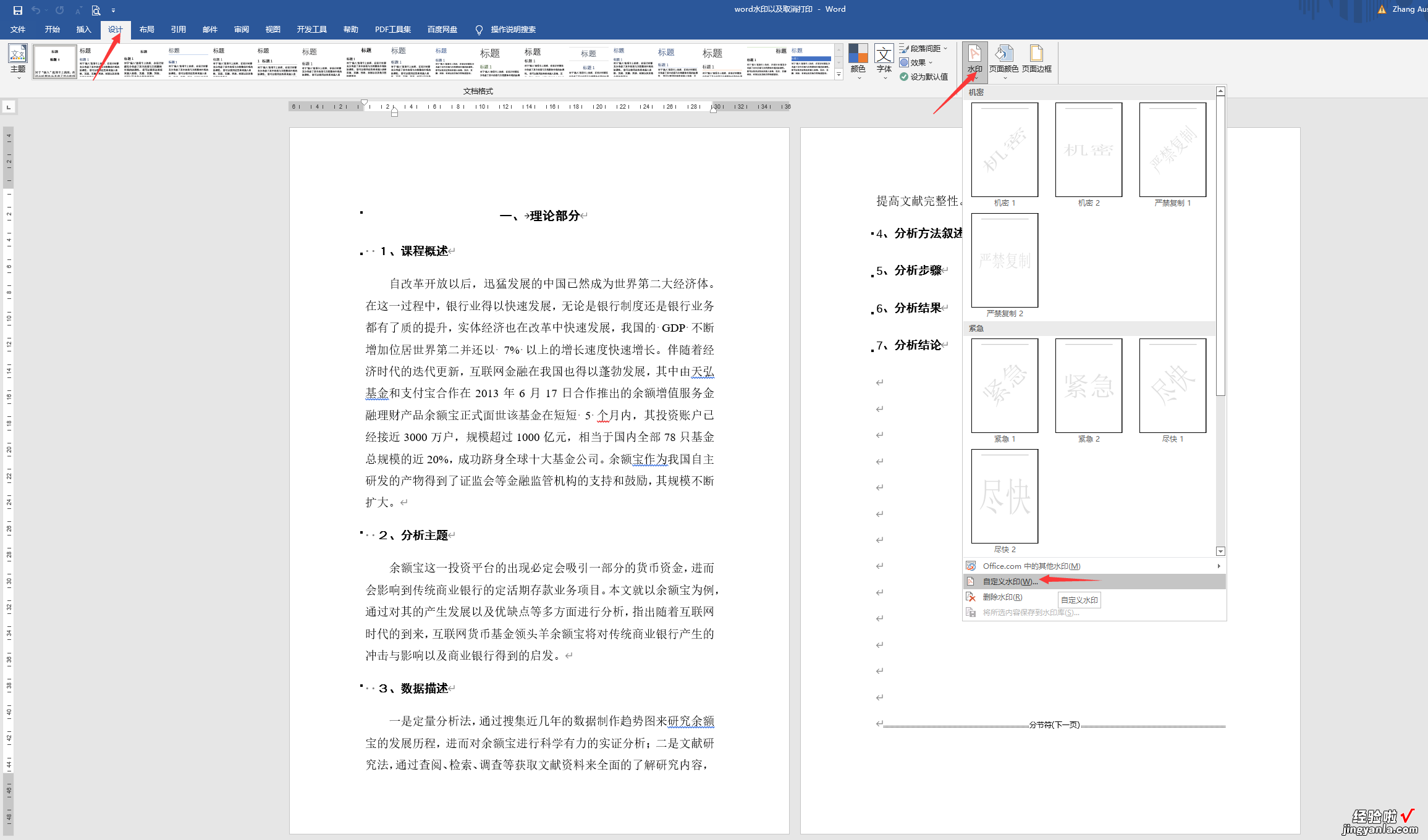Screen dimensions: 1428x840
Task: Click the first-line indent marker on ruler
Action: [364, 103]
